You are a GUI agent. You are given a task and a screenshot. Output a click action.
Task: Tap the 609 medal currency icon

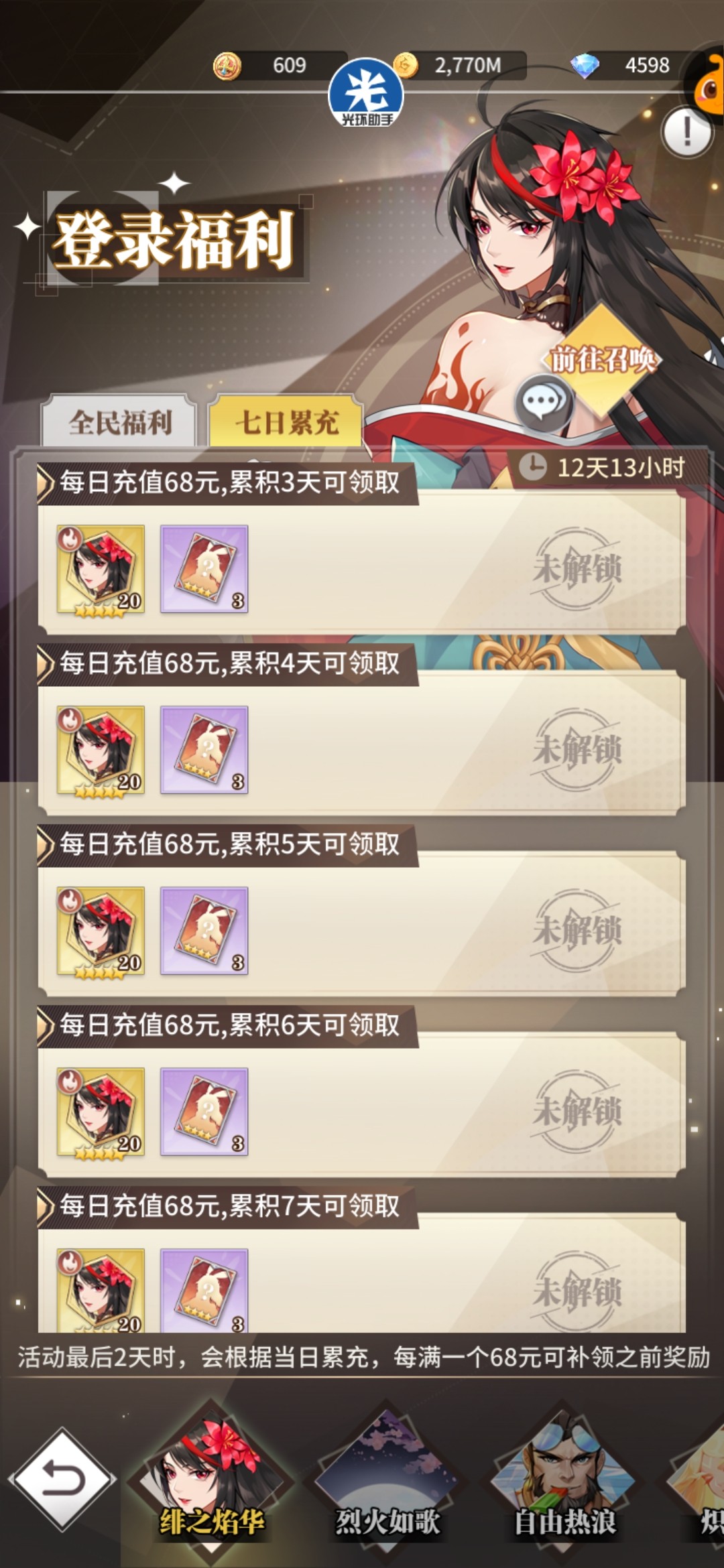click(x=227, y=66)
